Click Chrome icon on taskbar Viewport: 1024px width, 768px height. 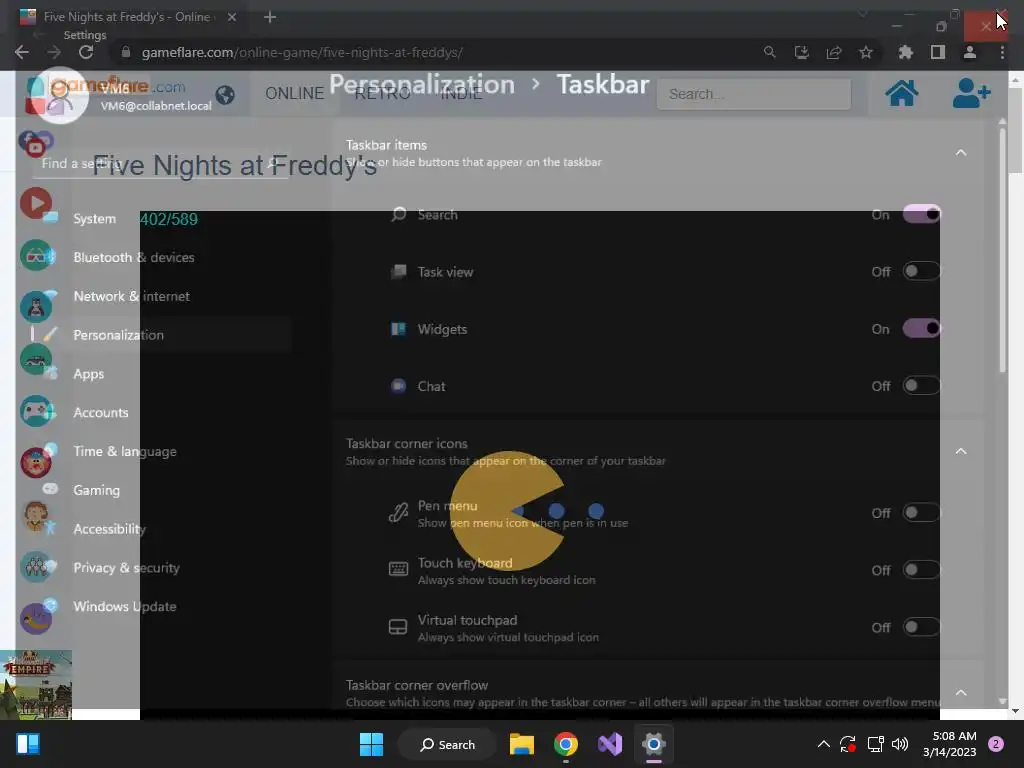pyautogui.click(x=566, y=744)
